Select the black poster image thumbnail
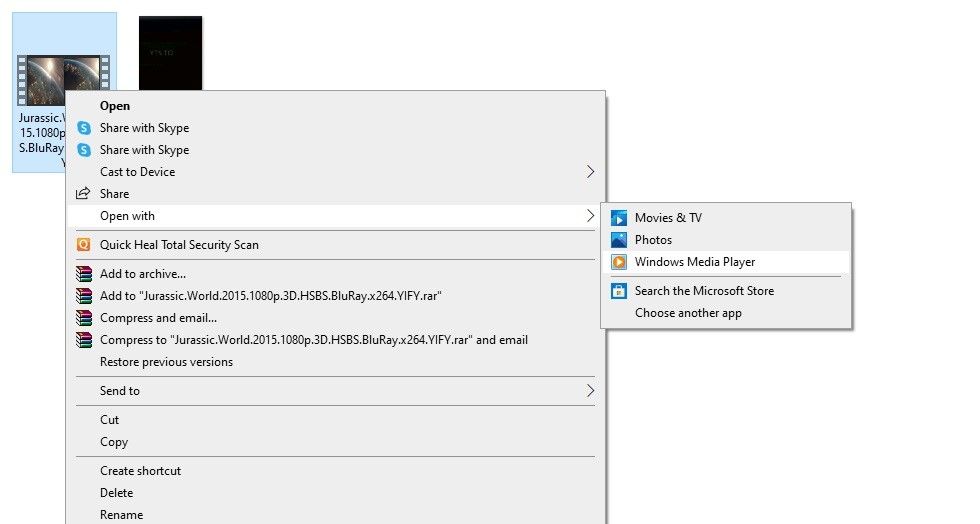 coord(171,53)
